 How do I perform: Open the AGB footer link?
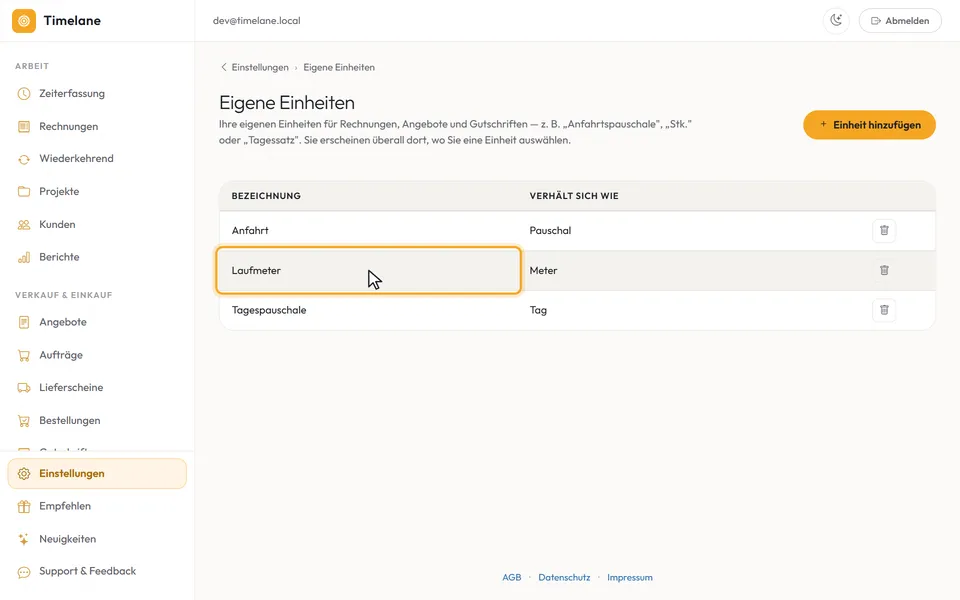coord(512,577)
